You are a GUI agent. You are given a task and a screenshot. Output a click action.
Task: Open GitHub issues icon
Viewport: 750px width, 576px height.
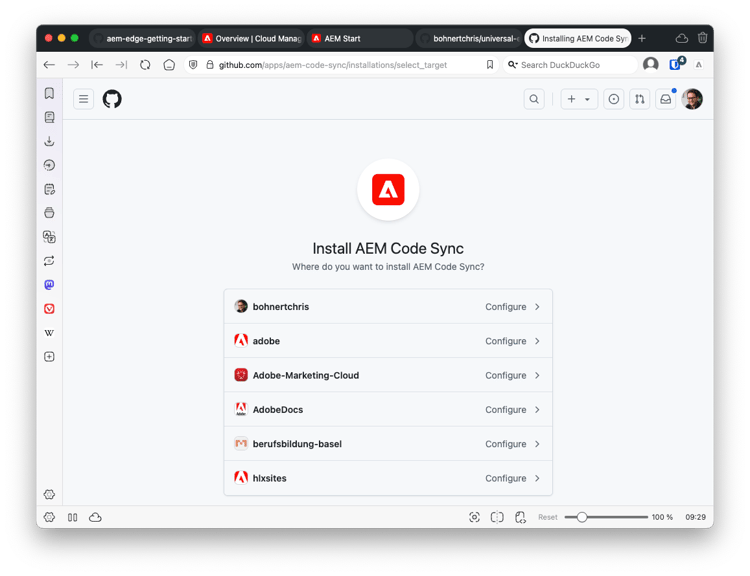614,99
